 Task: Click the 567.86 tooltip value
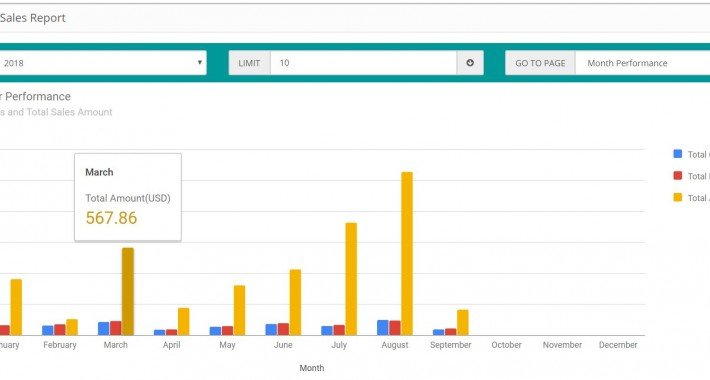coord(111,218)
